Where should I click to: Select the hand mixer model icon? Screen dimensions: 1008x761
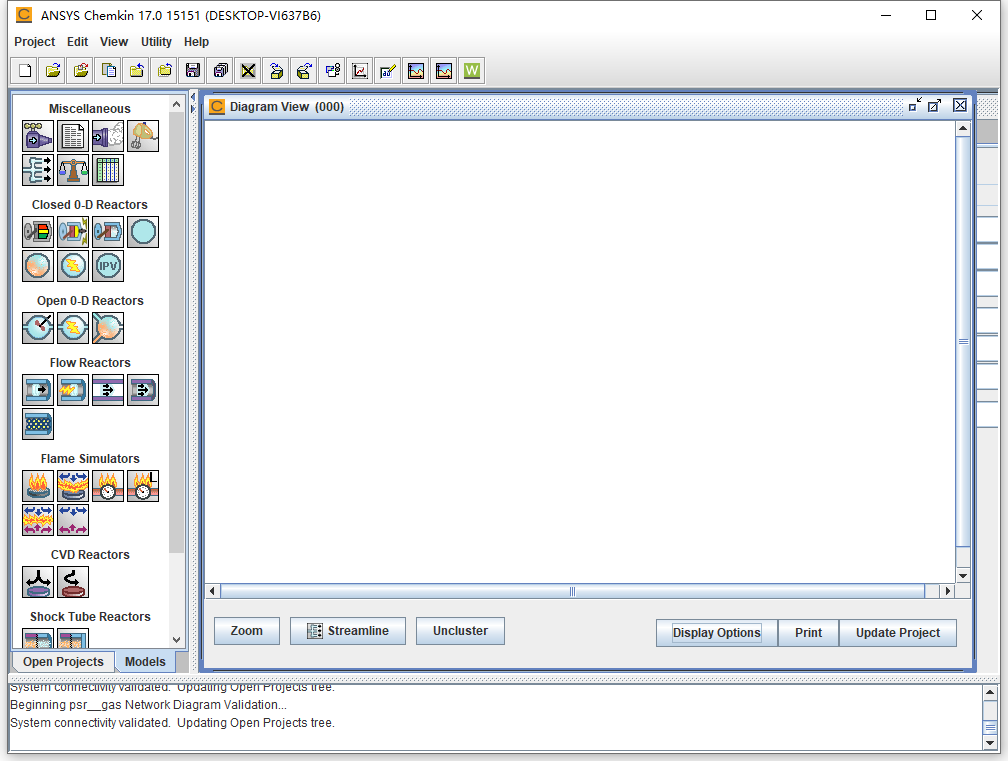point(143,136)
